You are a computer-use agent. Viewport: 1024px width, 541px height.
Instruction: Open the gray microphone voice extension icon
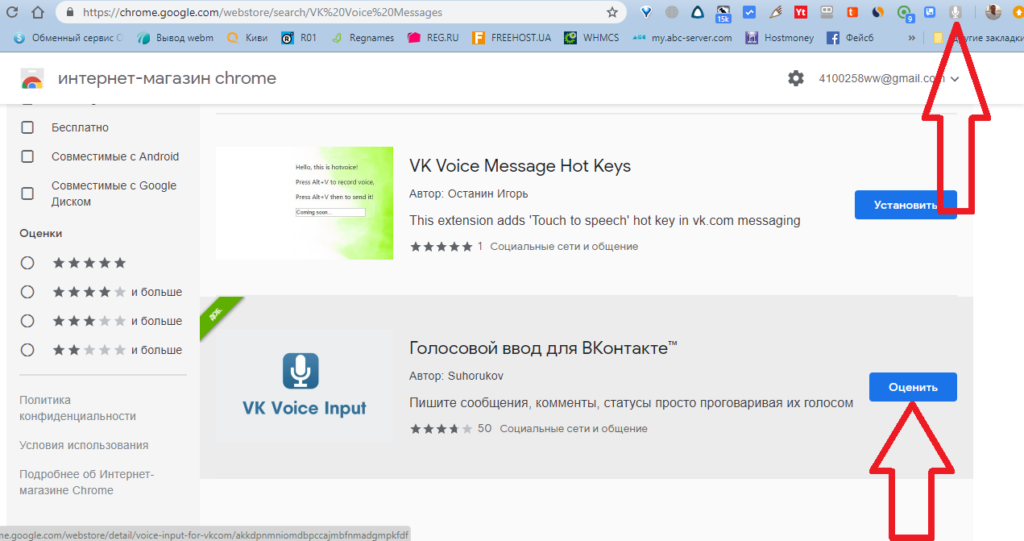tap(955, 12)
